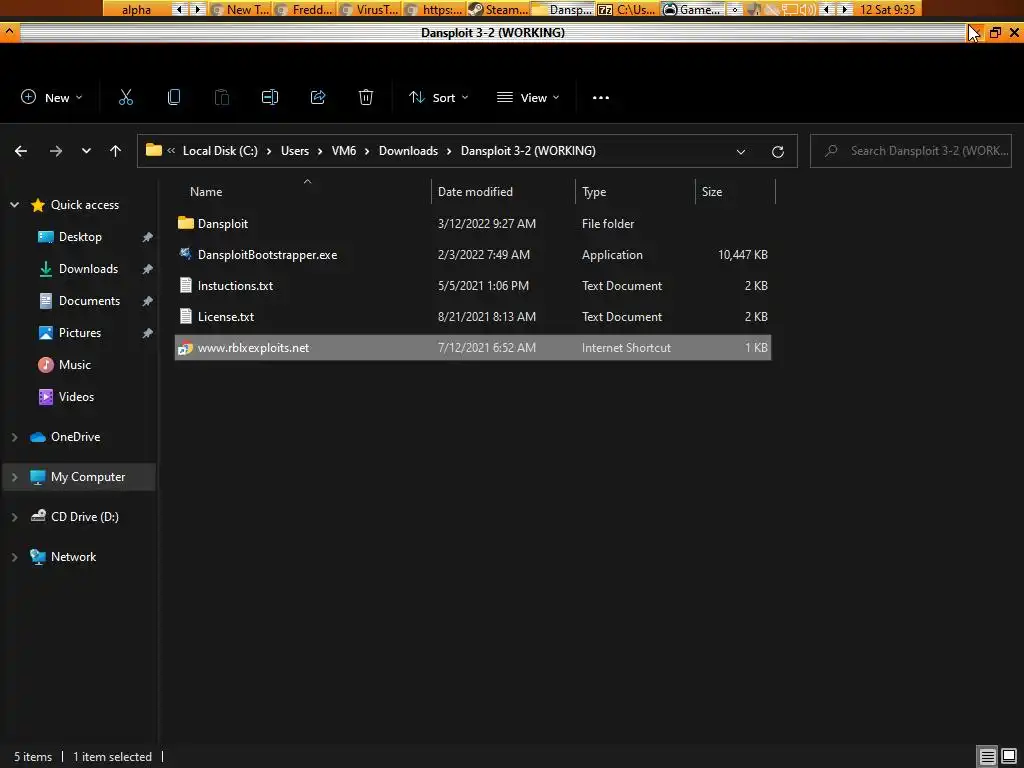Click the Delete trash can icon
The image size is (1024, 768).
pos(366,97)
